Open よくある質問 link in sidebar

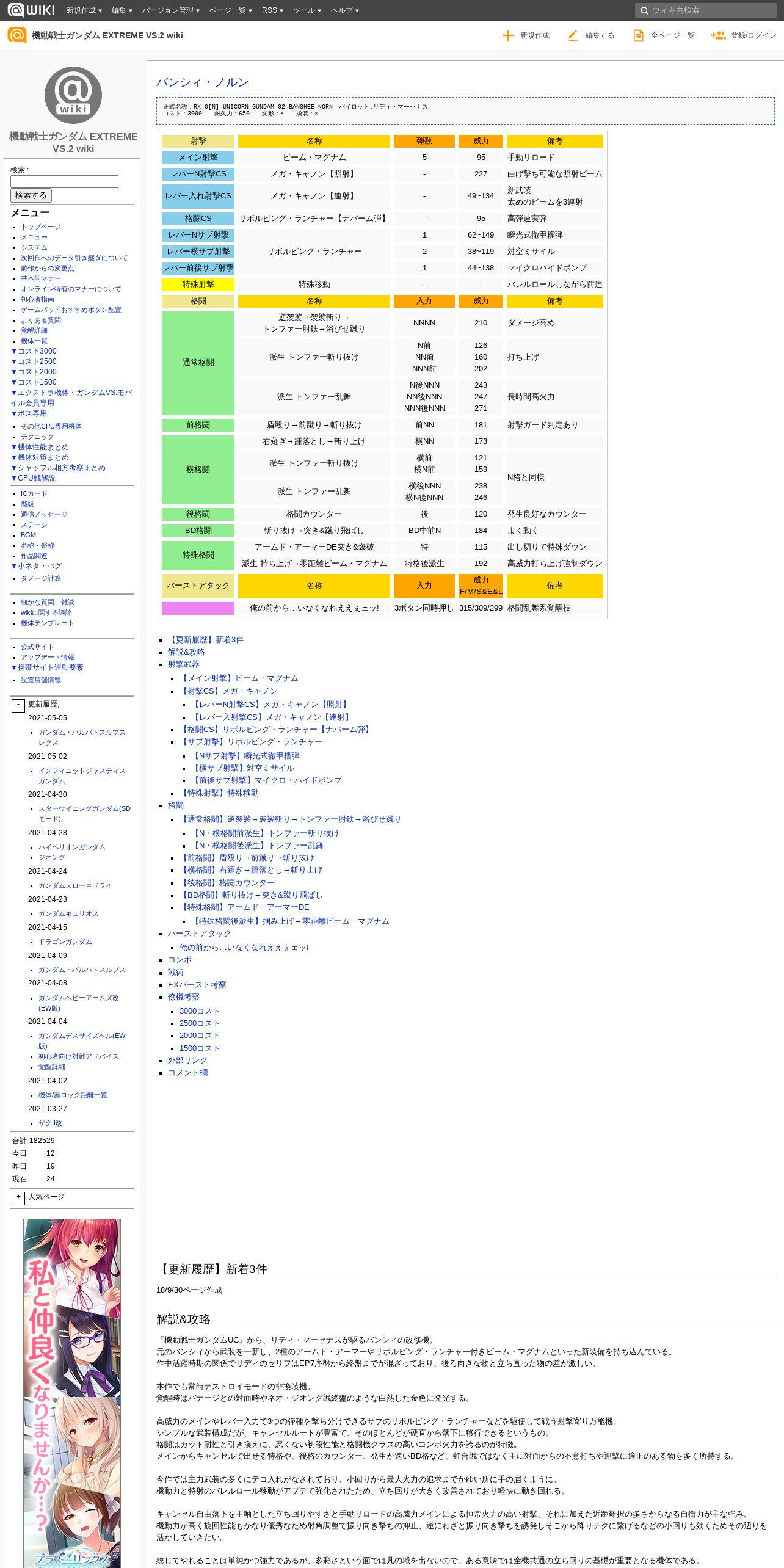click(41, 320)
